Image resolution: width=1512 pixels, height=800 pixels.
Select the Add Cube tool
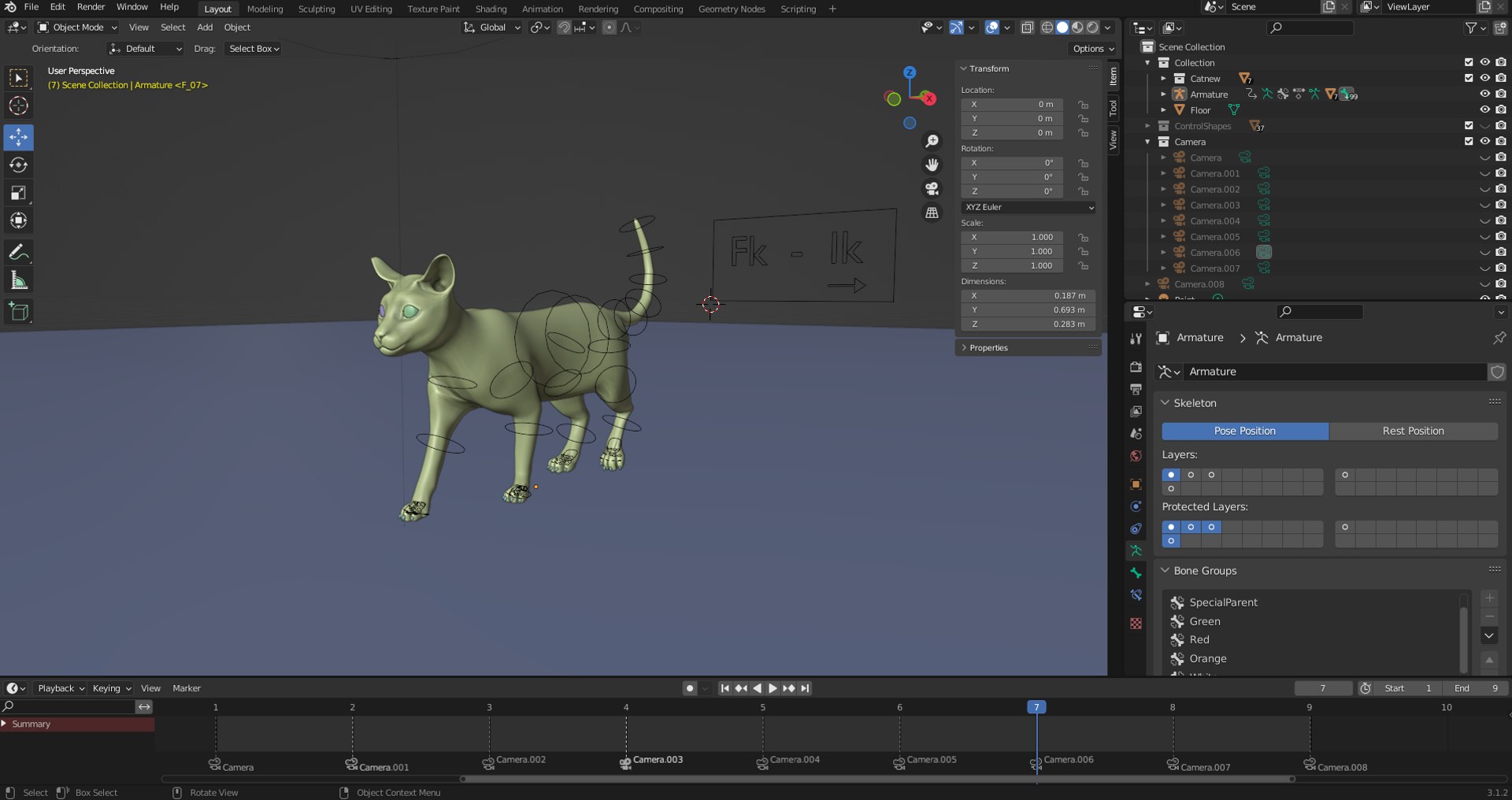click(18, 312)
